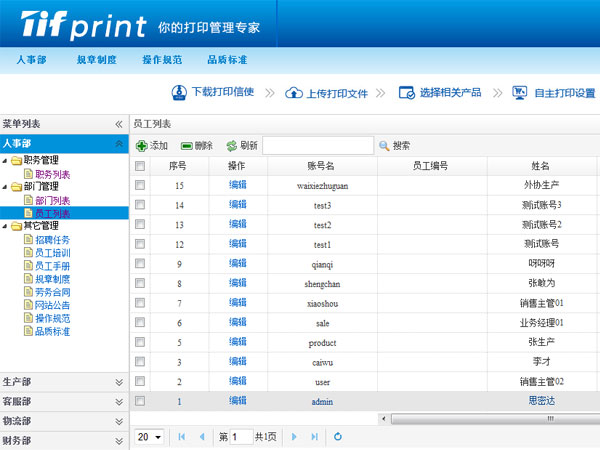Viewport: 600px width, 450px height.
Task: Click the refresh (刷新) toolbar icon
Action: point(231,146)
